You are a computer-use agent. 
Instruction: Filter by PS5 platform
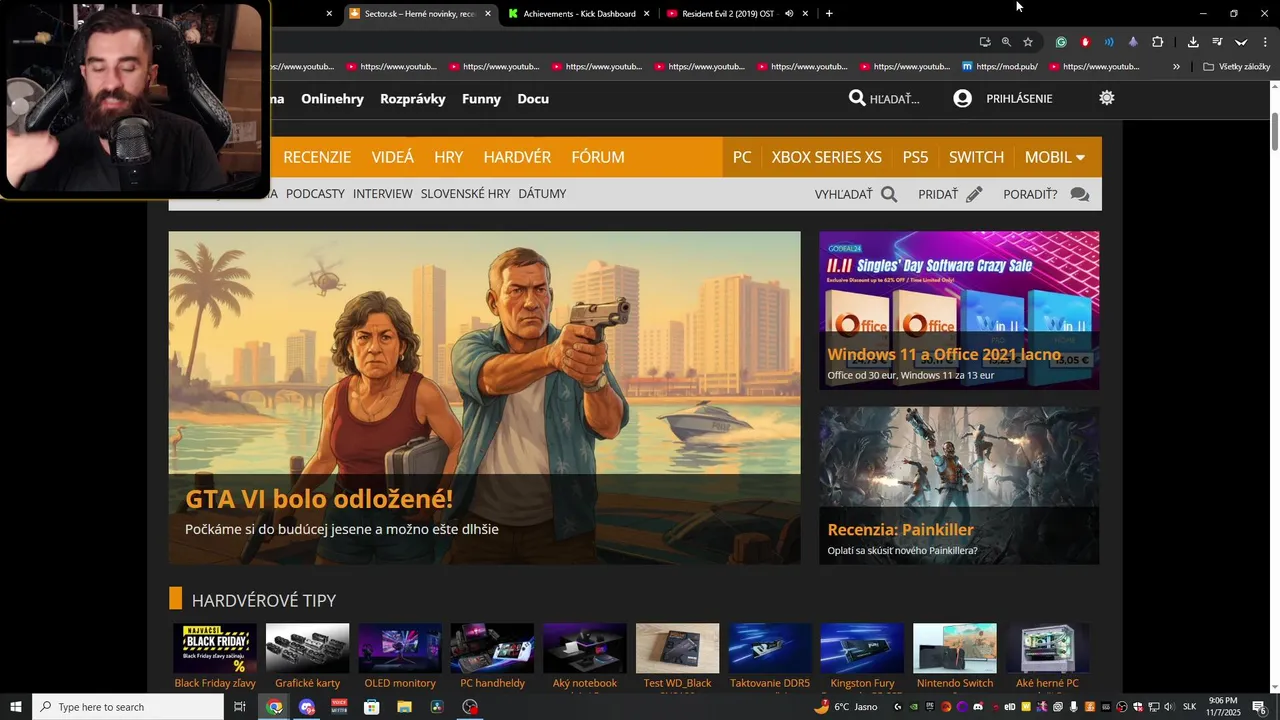click(x=915, y=157)
